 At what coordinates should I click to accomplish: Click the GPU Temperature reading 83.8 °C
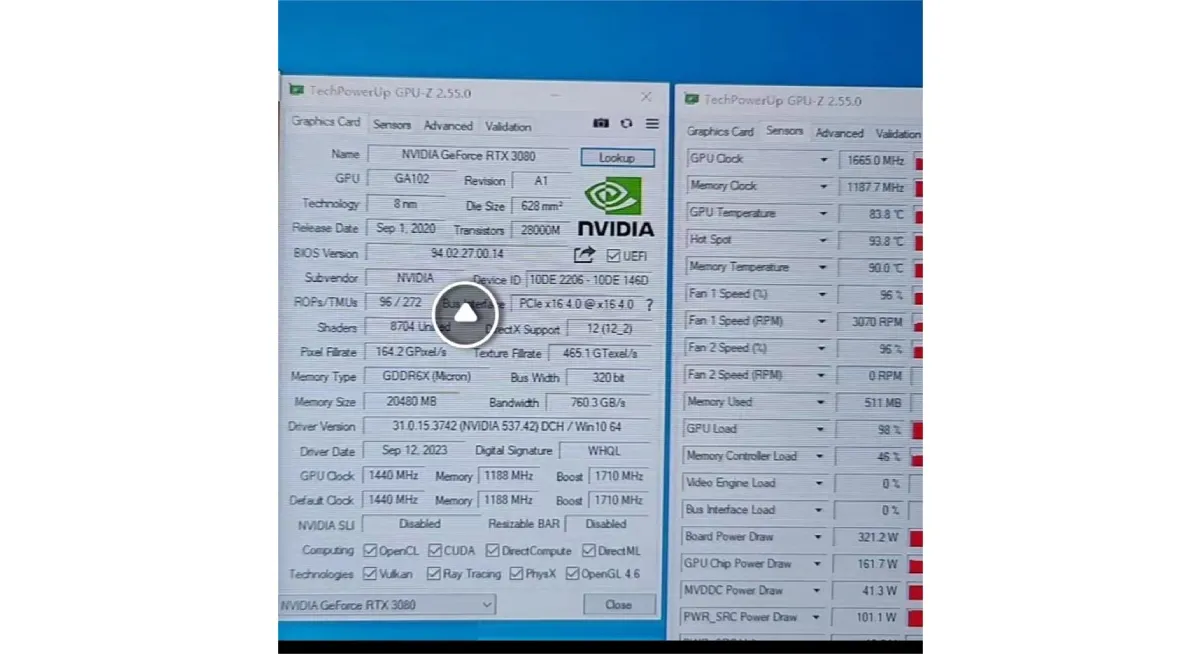click(873, 214)
